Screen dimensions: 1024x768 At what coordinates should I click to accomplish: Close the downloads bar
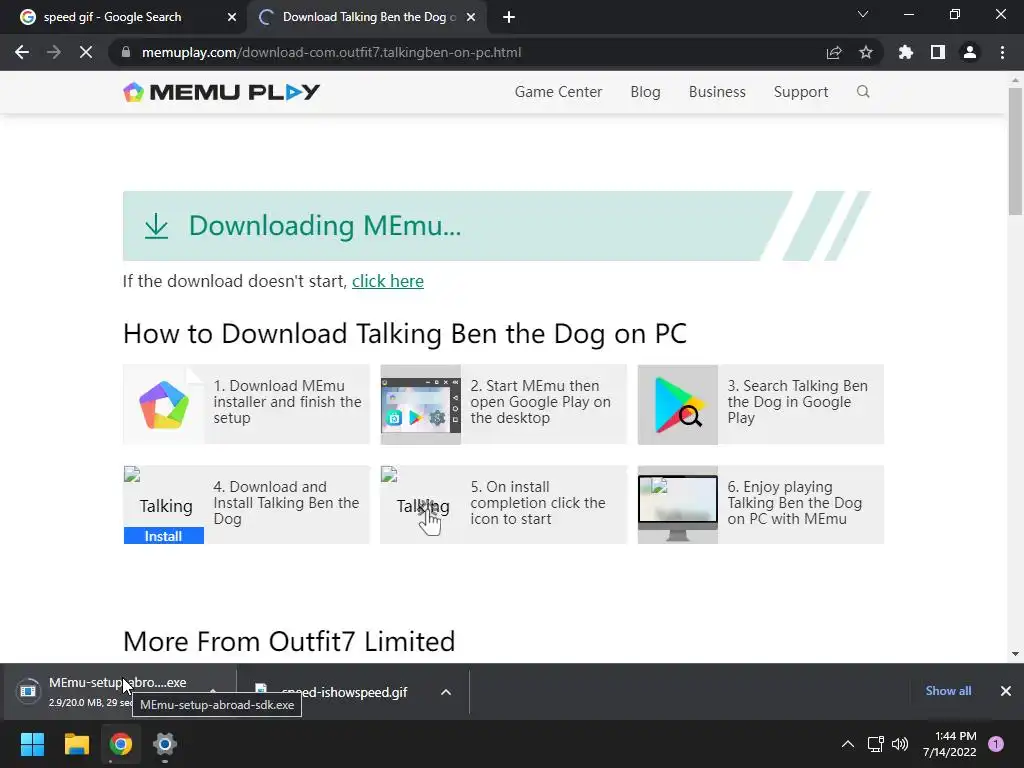click(1006, 691)
